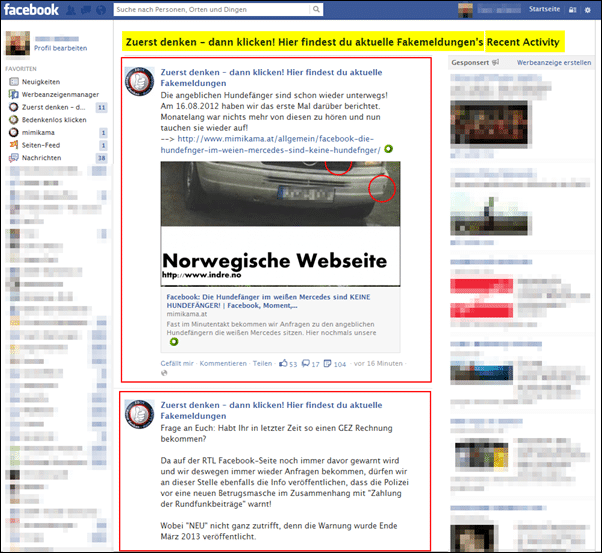Click Werbeanzeige erstellen link
This screenshot has height=553, width=602.
(x=554, y=63)
